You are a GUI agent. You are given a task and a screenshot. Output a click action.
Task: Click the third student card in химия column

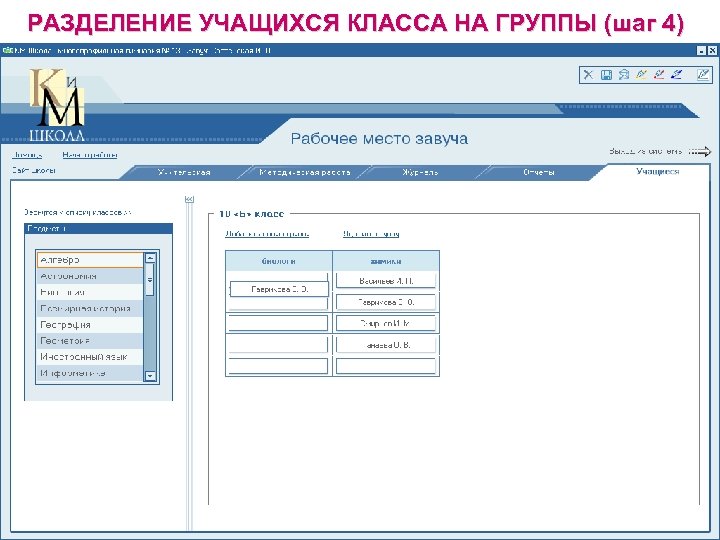pos(386,323)
